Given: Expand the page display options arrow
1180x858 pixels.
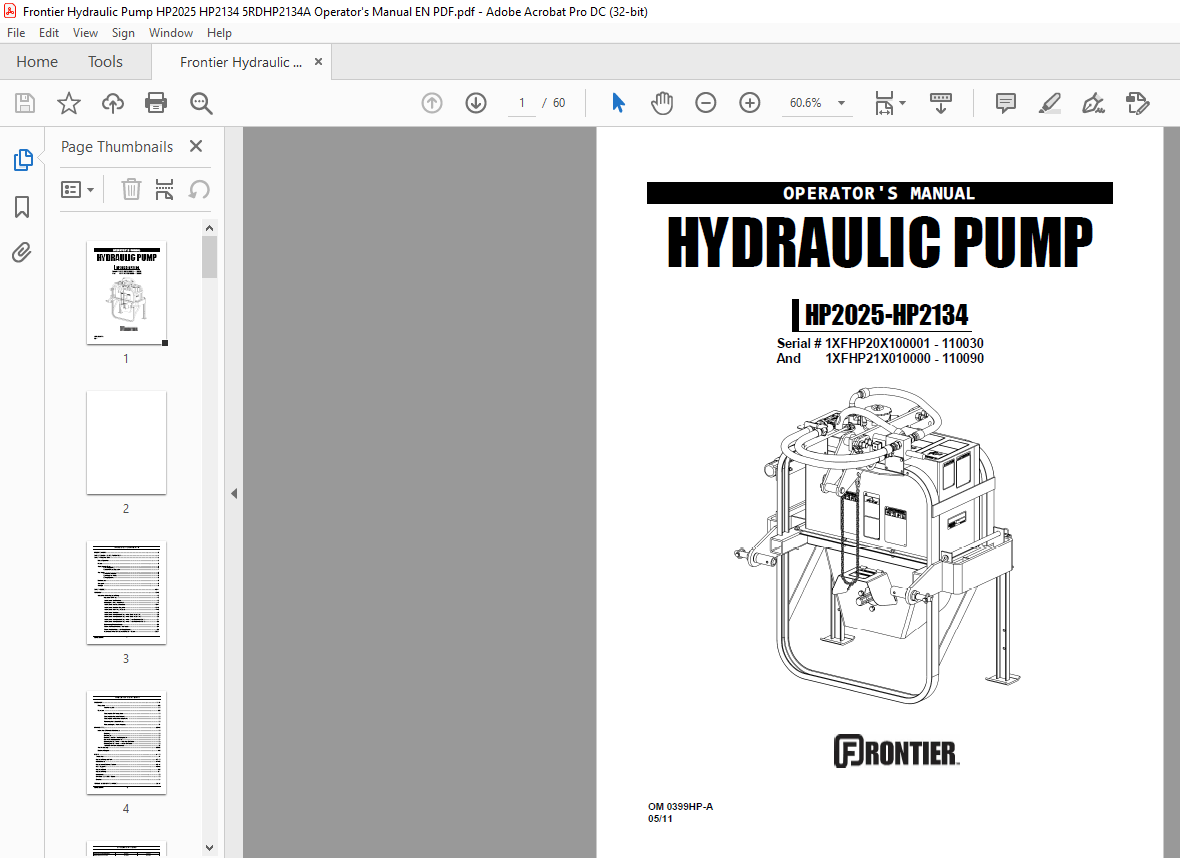Looking at the screenshot, I should point(902,103).
